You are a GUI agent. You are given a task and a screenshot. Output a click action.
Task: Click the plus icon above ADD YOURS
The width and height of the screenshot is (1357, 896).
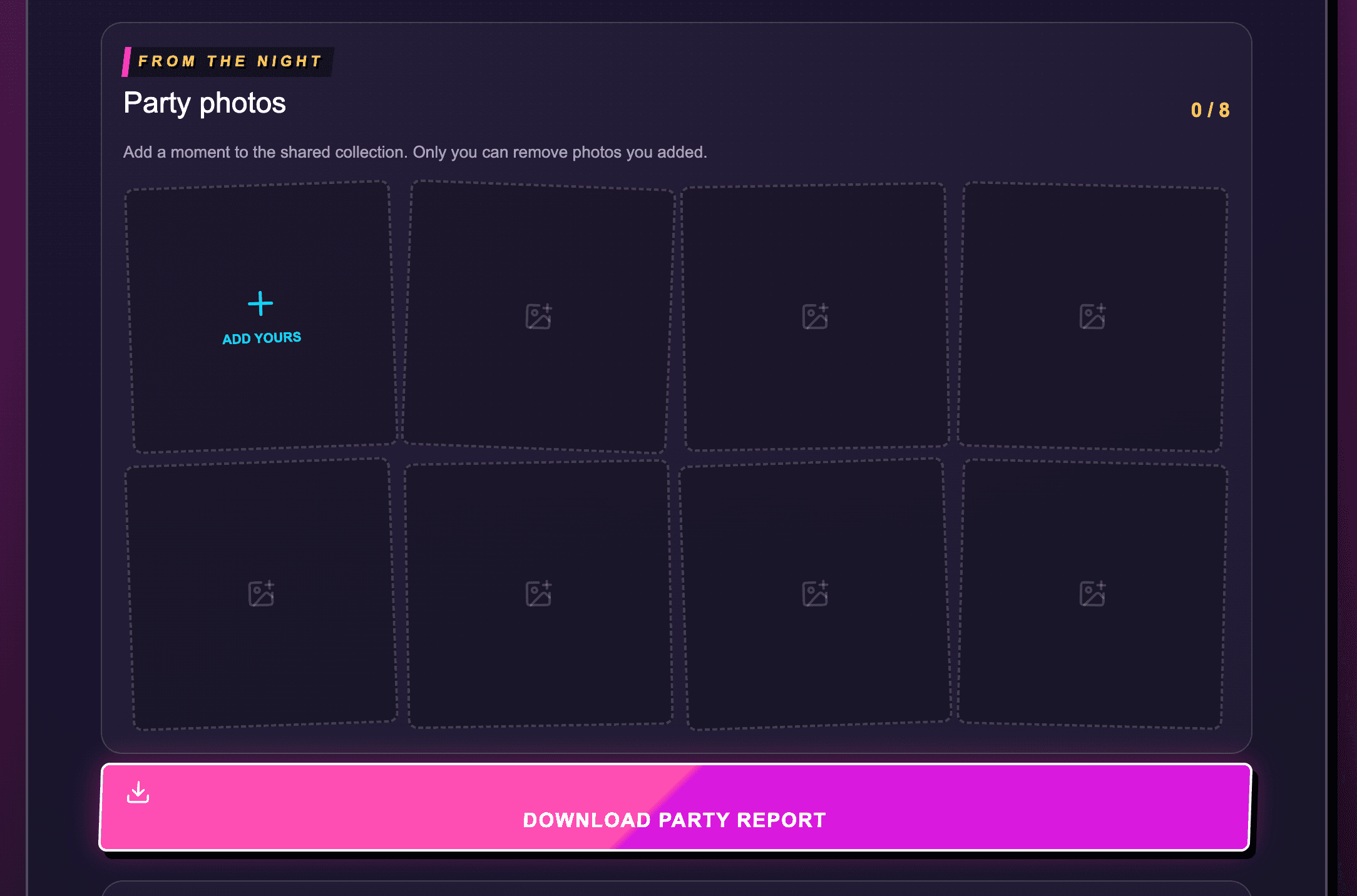click(260, 303)
